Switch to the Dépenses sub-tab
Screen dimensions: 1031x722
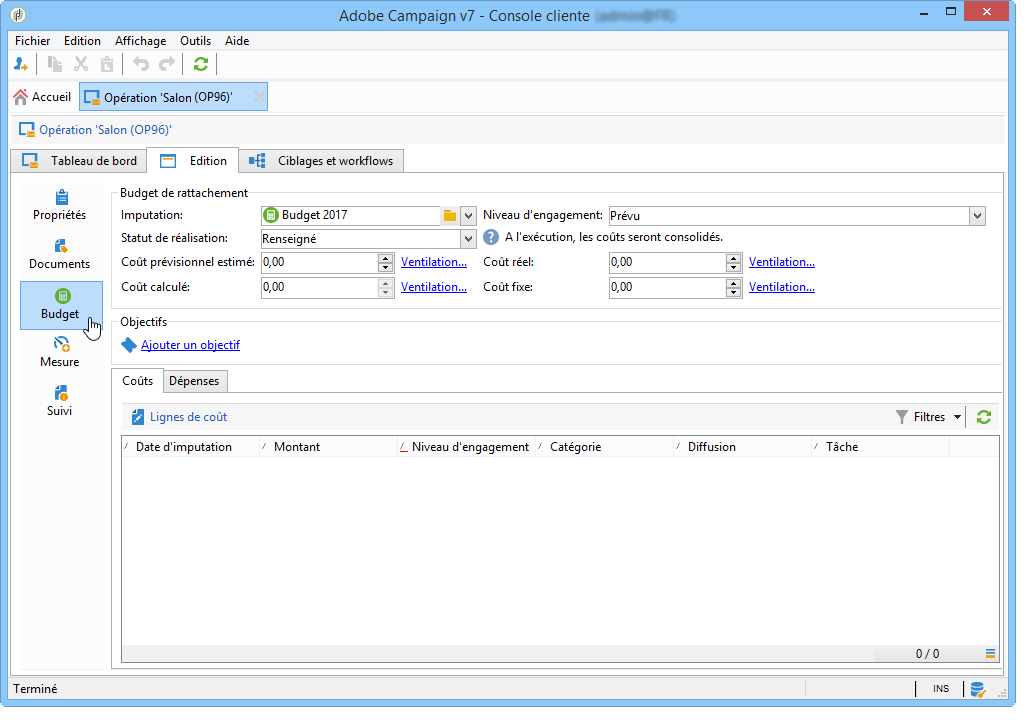194,381
